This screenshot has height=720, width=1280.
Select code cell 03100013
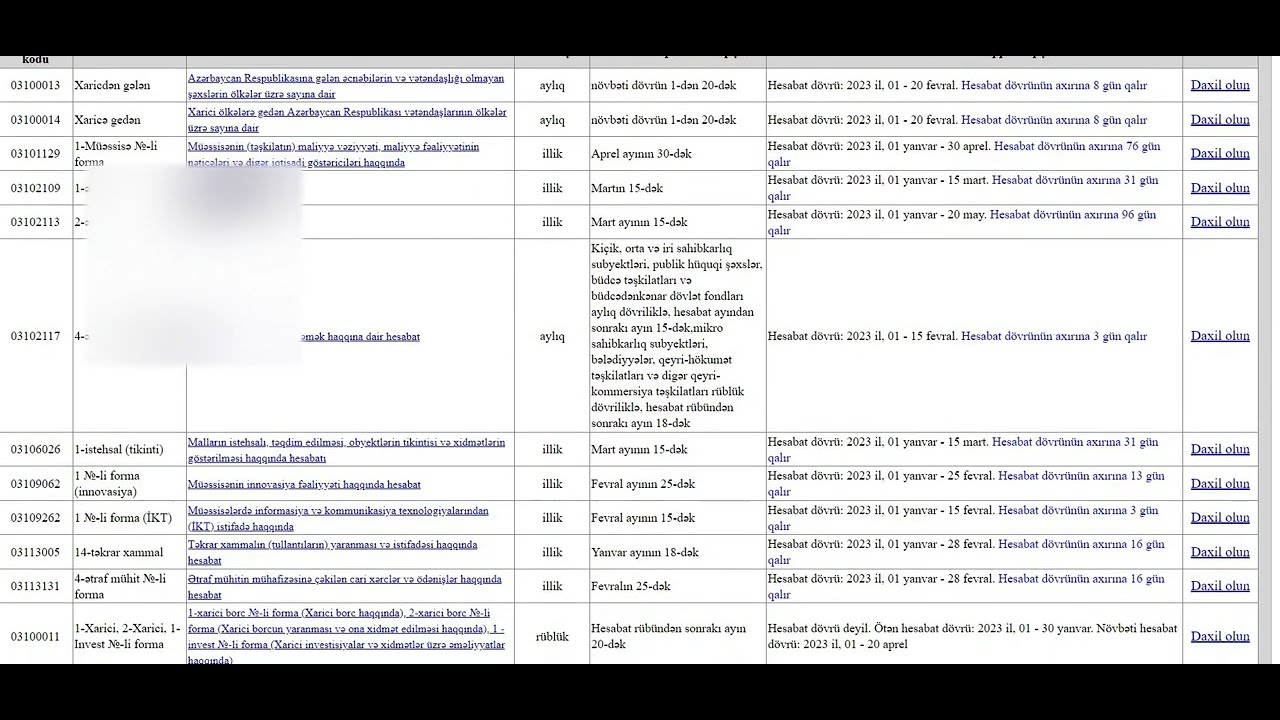(36, 85)
